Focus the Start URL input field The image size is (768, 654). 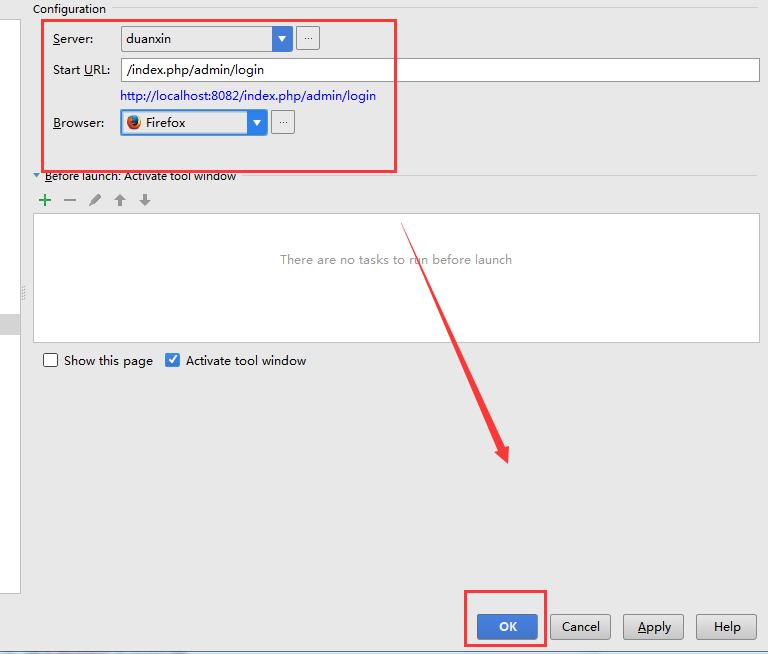click(440, 70)
